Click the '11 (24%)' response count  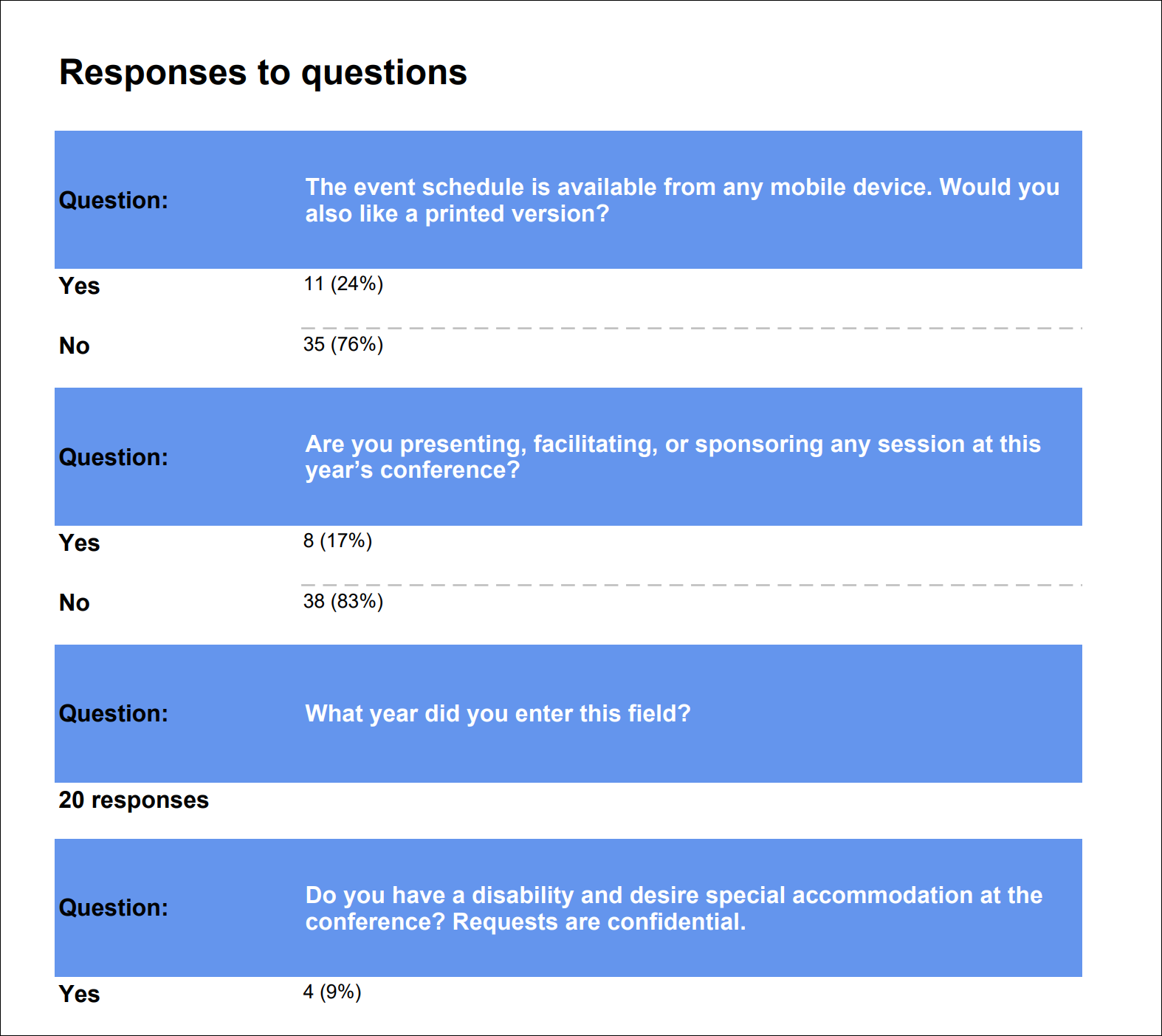(x=343, y=284)
